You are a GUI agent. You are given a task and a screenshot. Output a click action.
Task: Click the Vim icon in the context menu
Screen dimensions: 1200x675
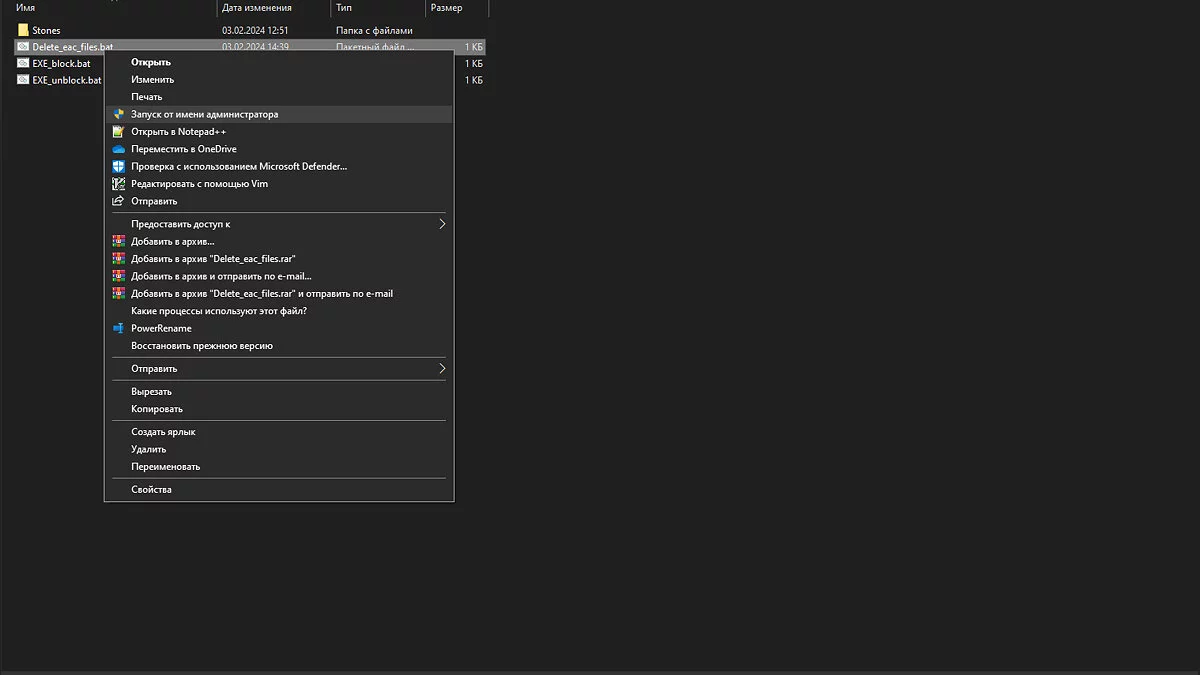point(118,184)
